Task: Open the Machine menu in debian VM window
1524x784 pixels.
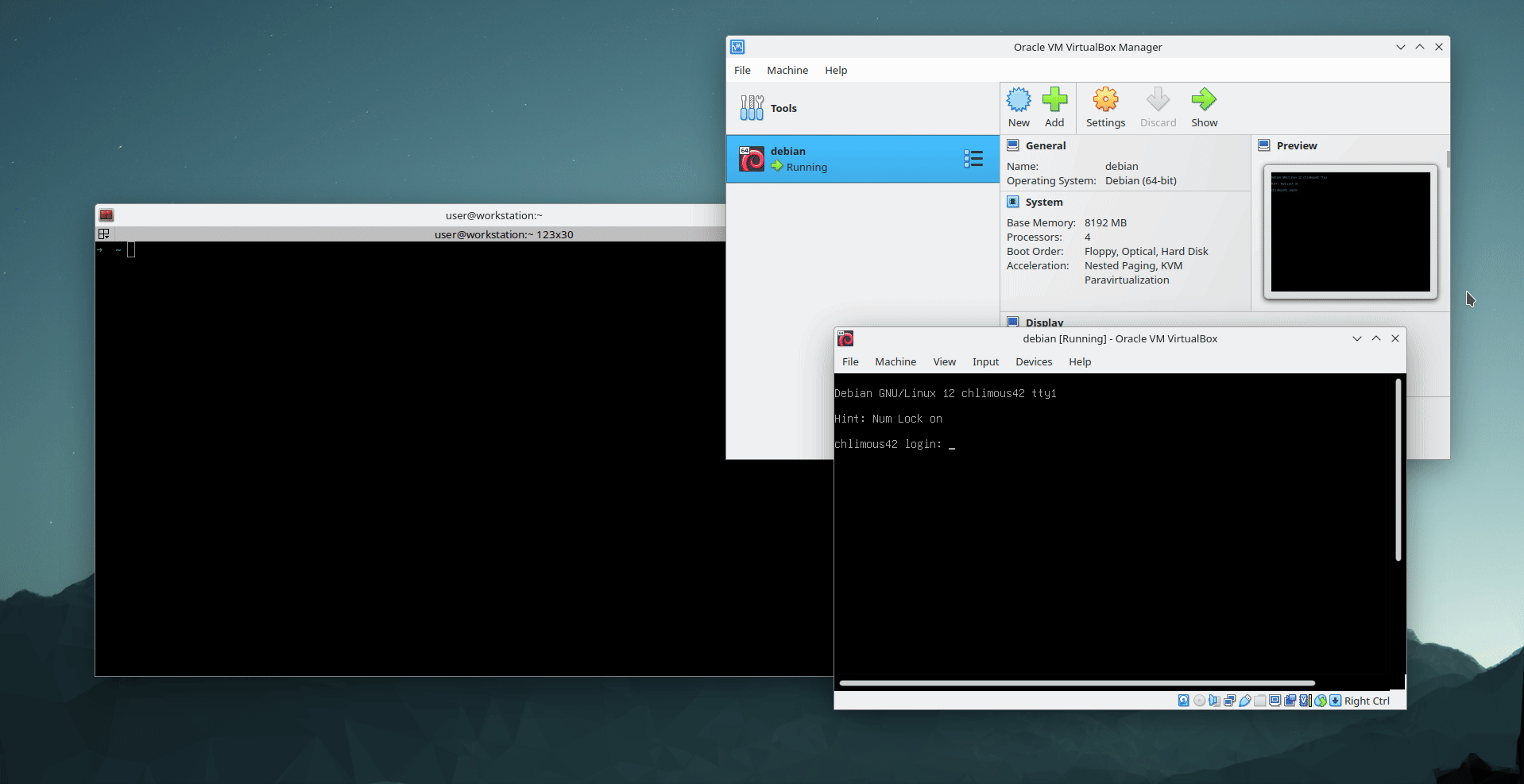Action: (x=895, y=361)
